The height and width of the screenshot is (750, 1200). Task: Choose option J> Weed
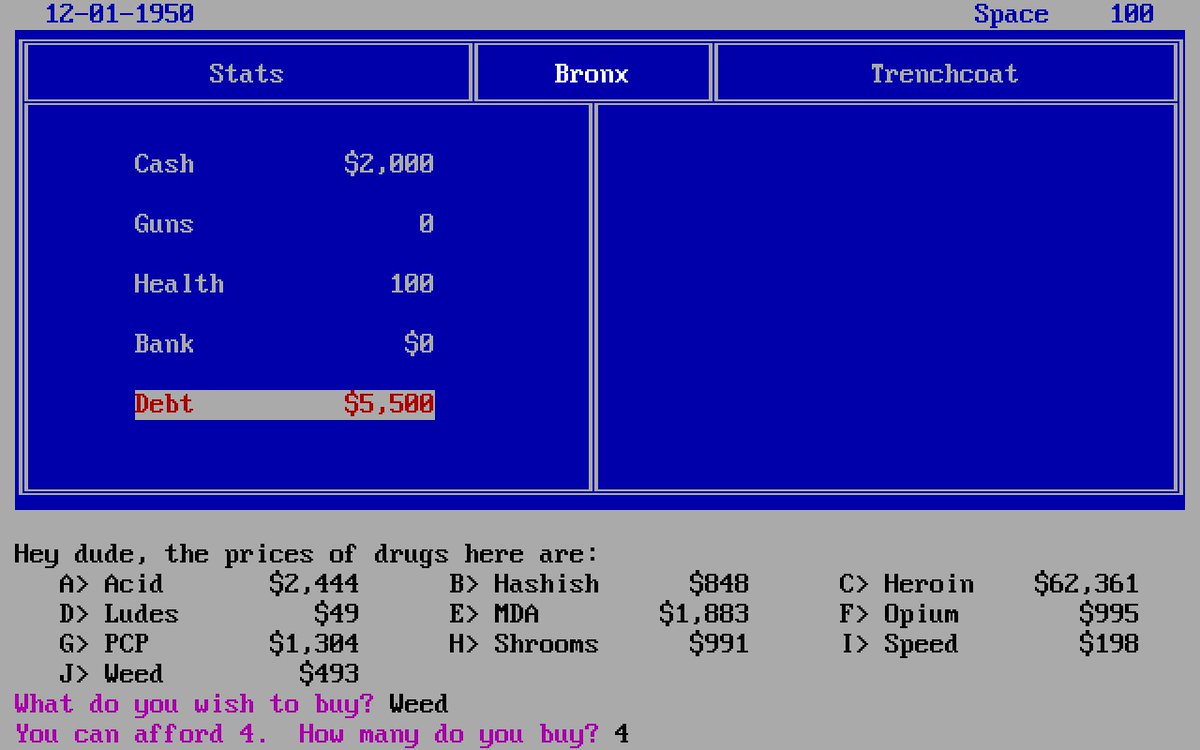coord(111,674)
